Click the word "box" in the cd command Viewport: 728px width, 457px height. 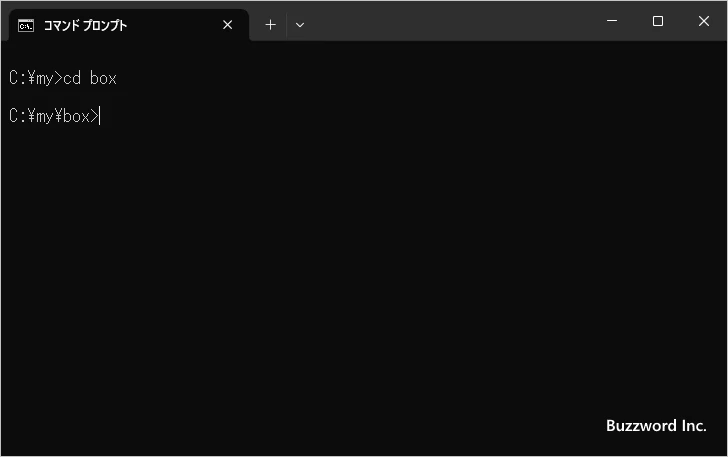(x=103, y=78)
